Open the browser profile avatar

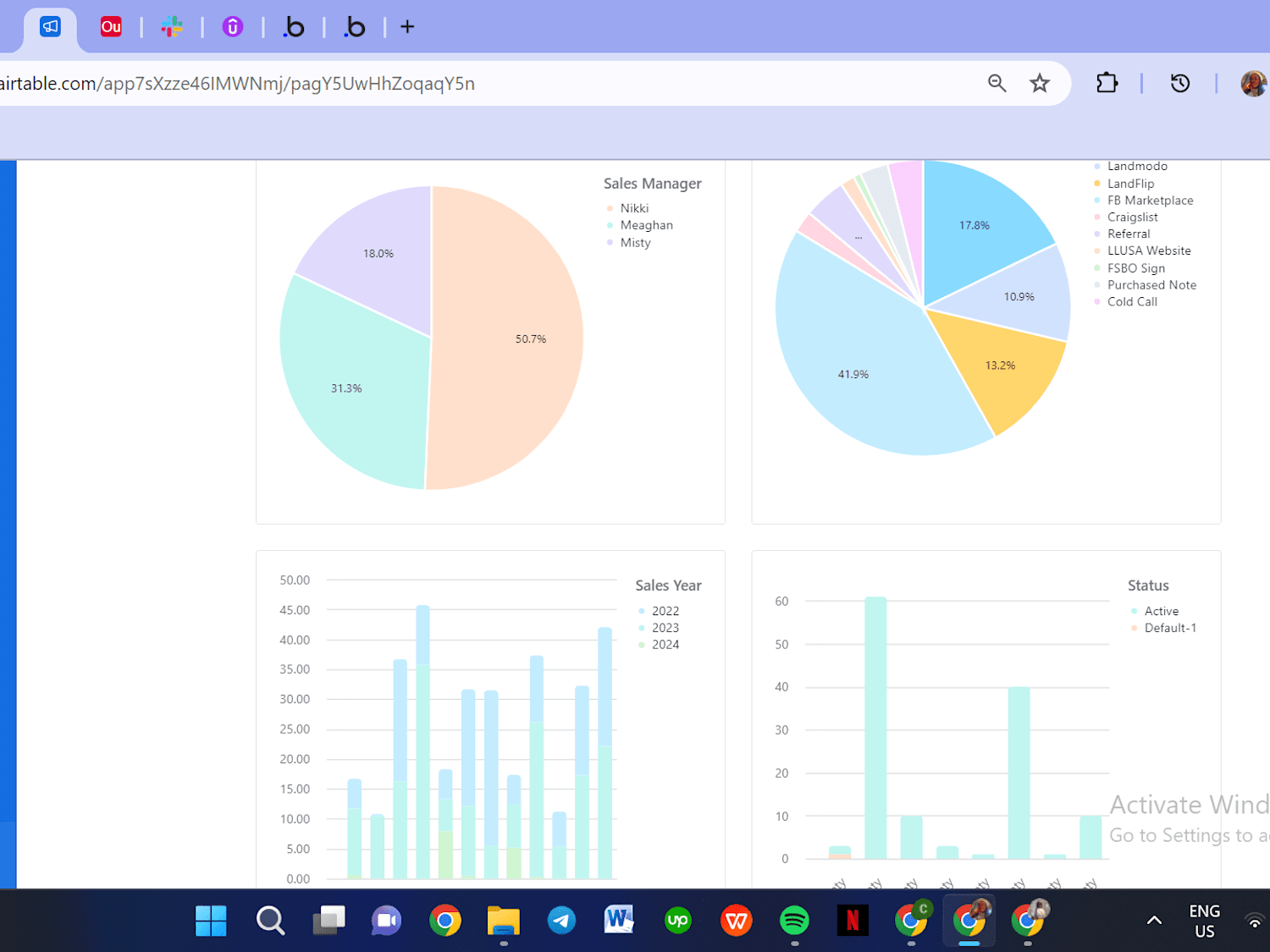(x=1254, y=83)
